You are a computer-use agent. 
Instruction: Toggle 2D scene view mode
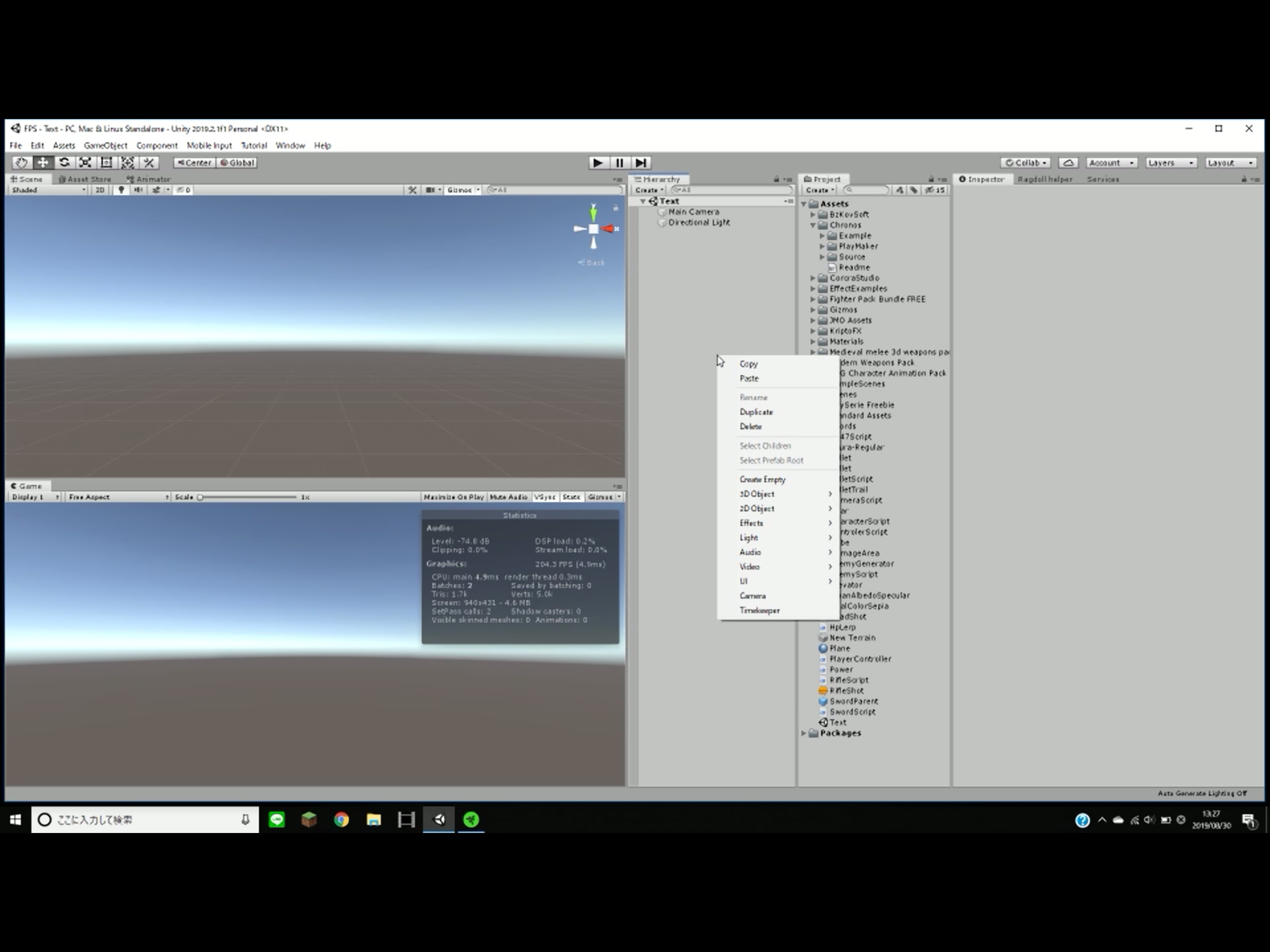tap(100, 190)
